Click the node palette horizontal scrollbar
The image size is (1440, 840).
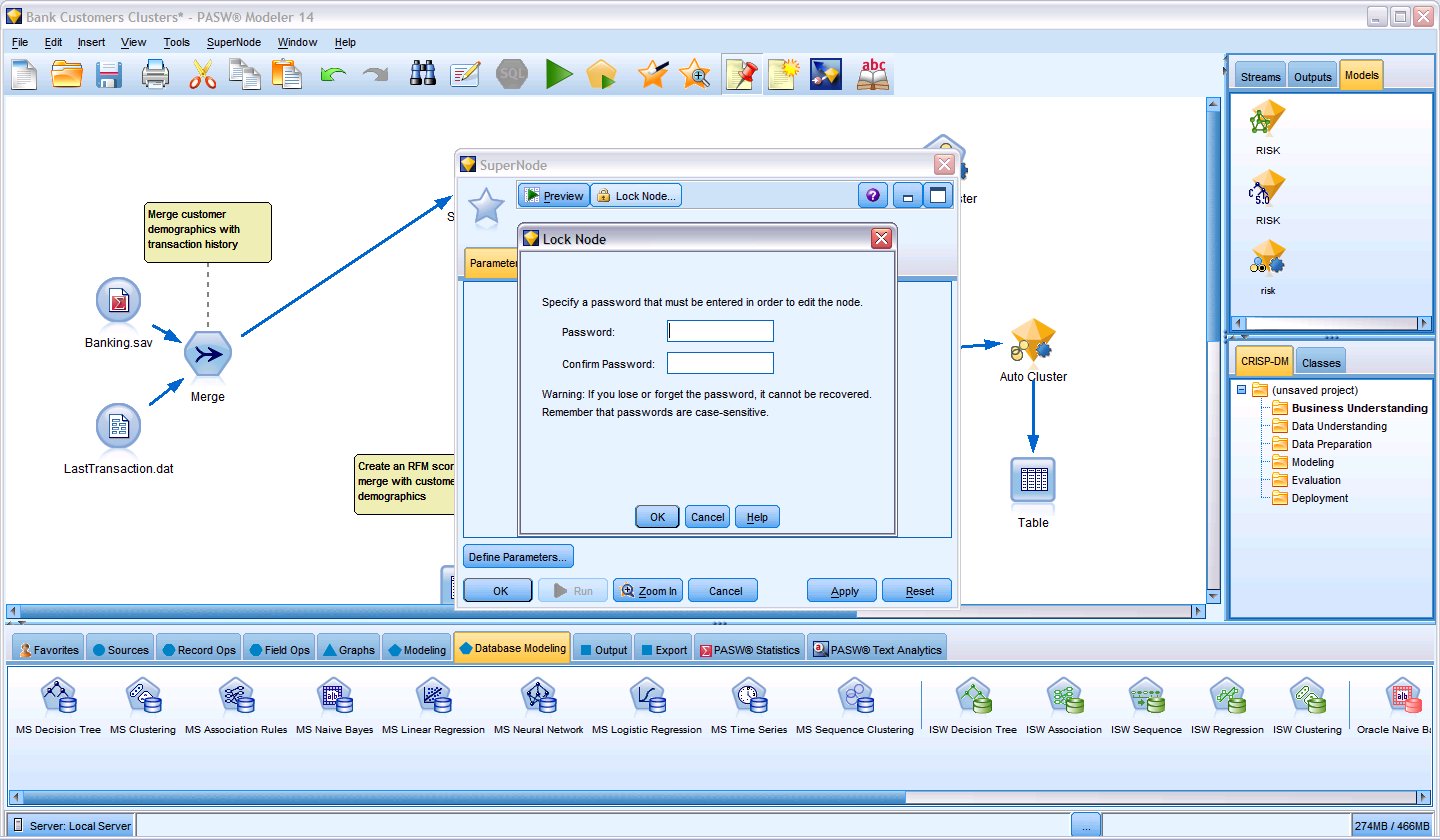463,797
